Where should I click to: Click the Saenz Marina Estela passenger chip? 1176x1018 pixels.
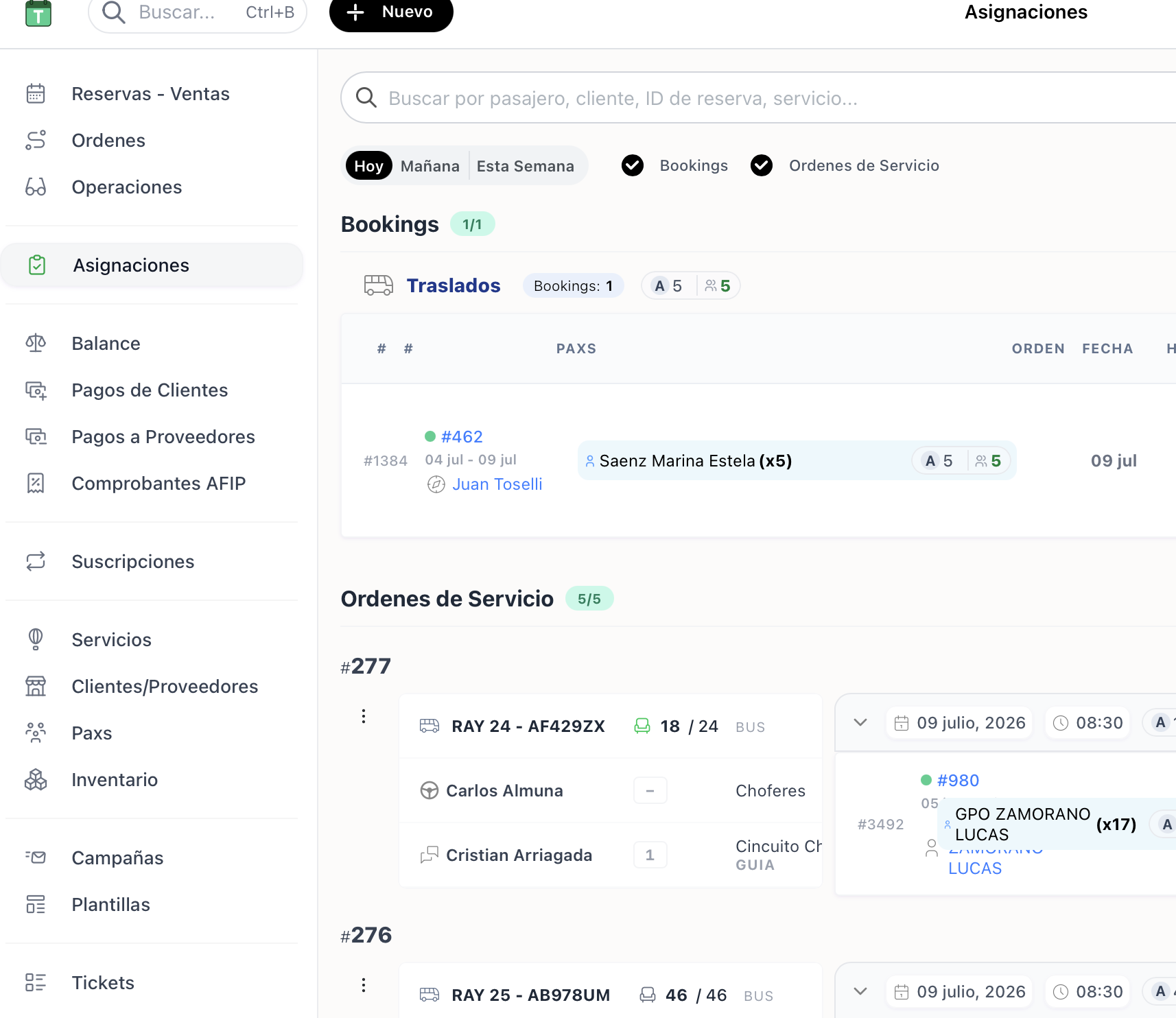(797, 460)
